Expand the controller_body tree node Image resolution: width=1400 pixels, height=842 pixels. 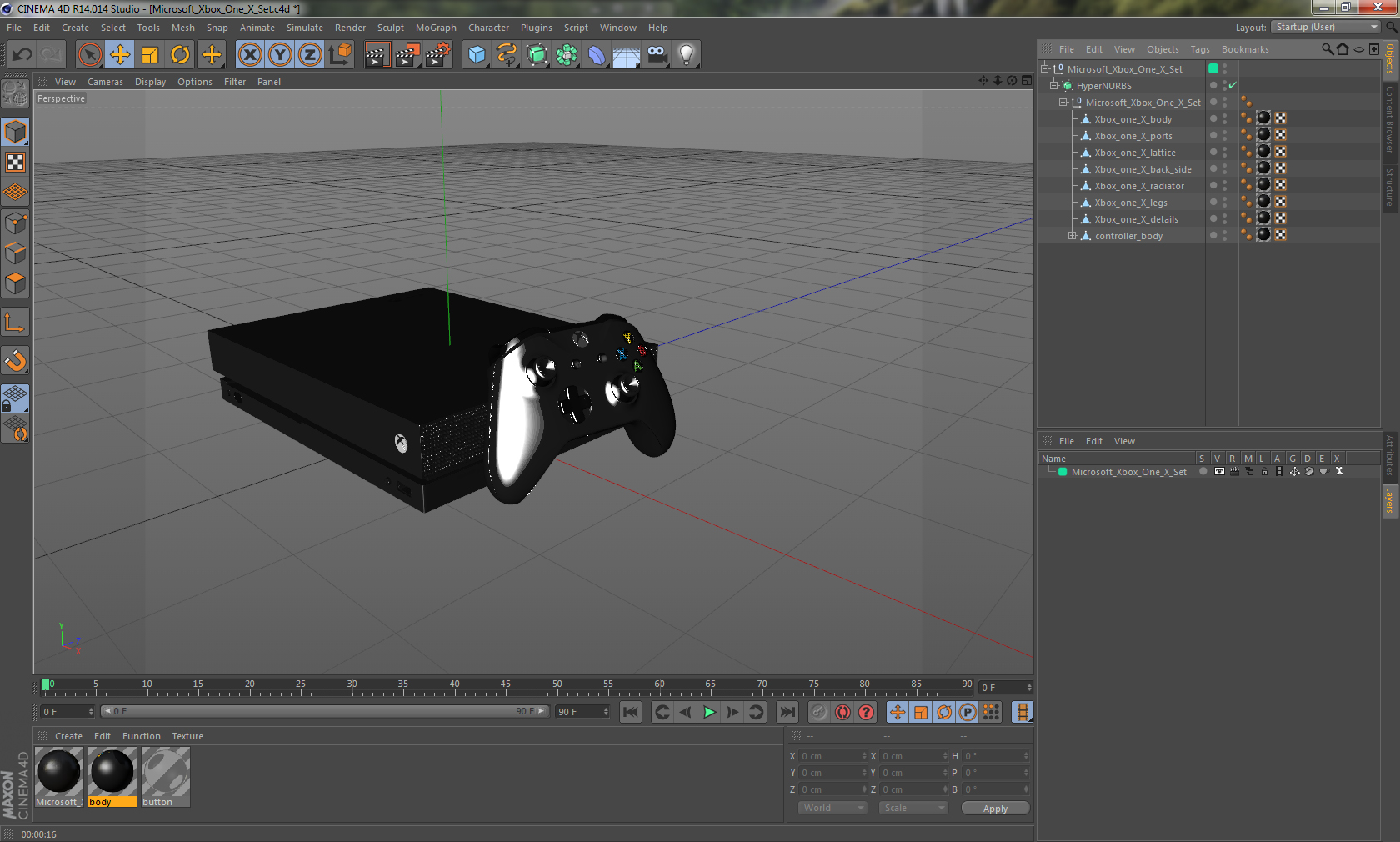(1072, 236)
